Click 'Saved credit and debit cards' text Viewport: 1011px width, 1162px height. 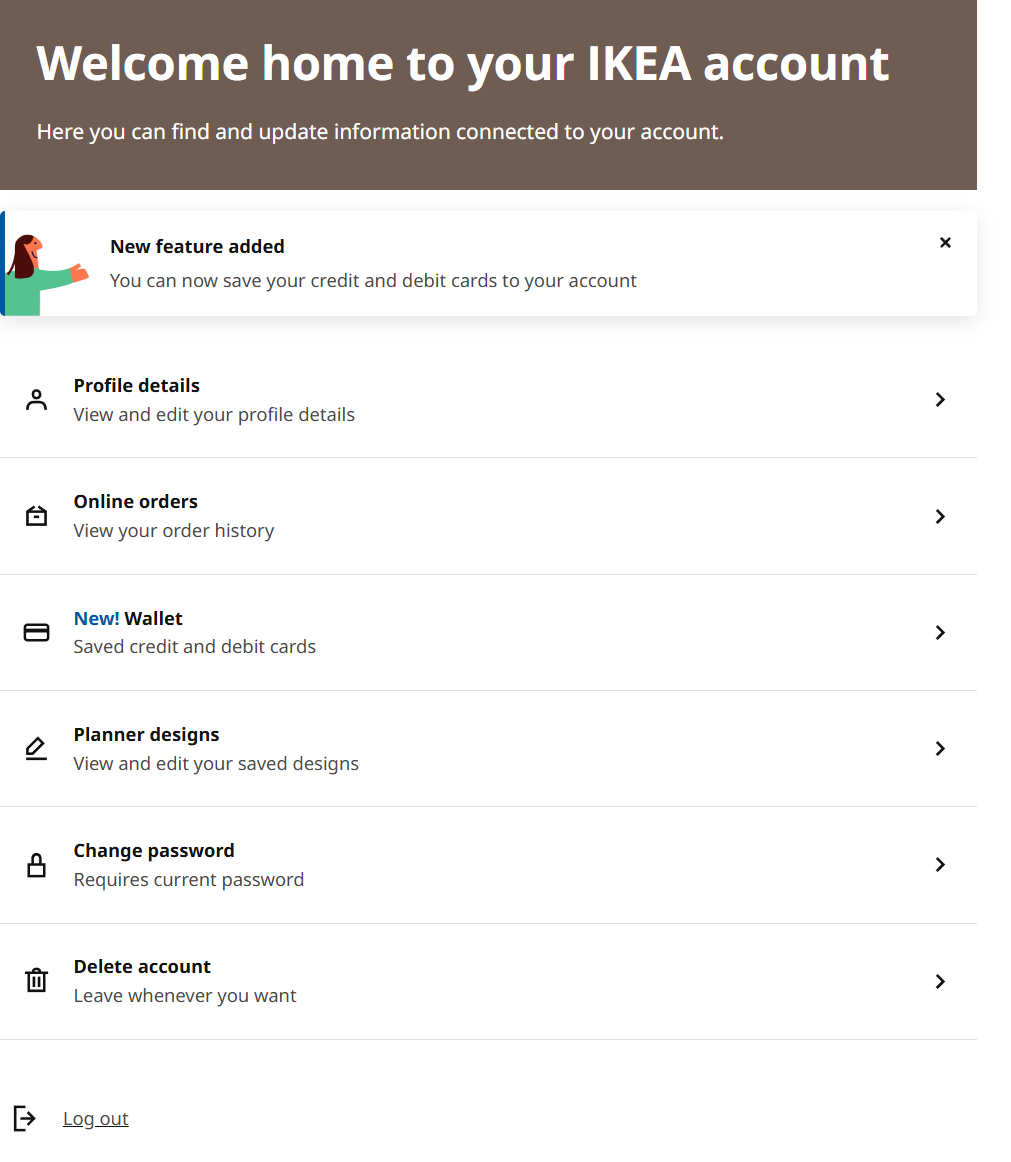[x=194, y=647]
